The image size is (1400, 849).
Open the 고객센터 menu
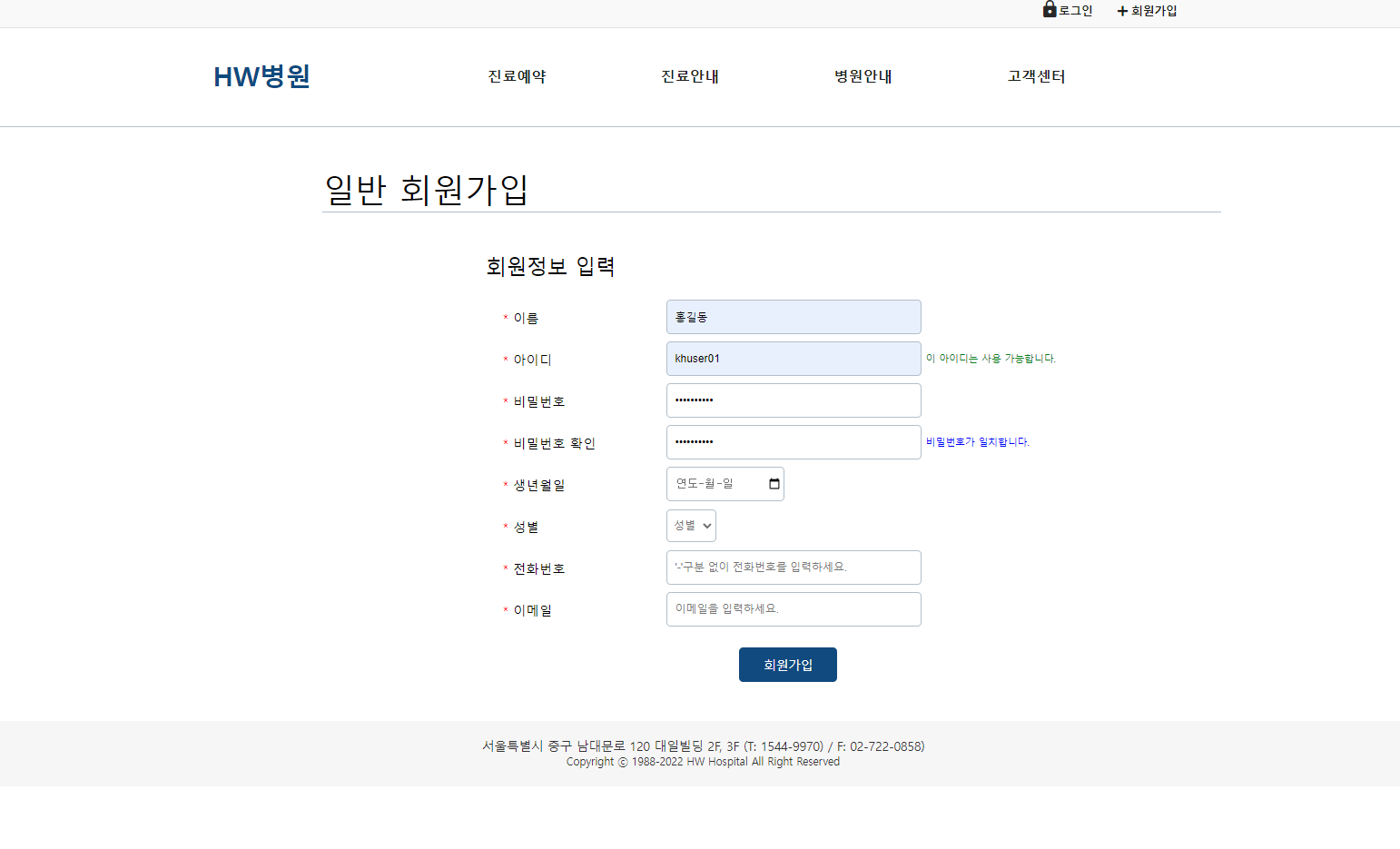[1035, 76]
